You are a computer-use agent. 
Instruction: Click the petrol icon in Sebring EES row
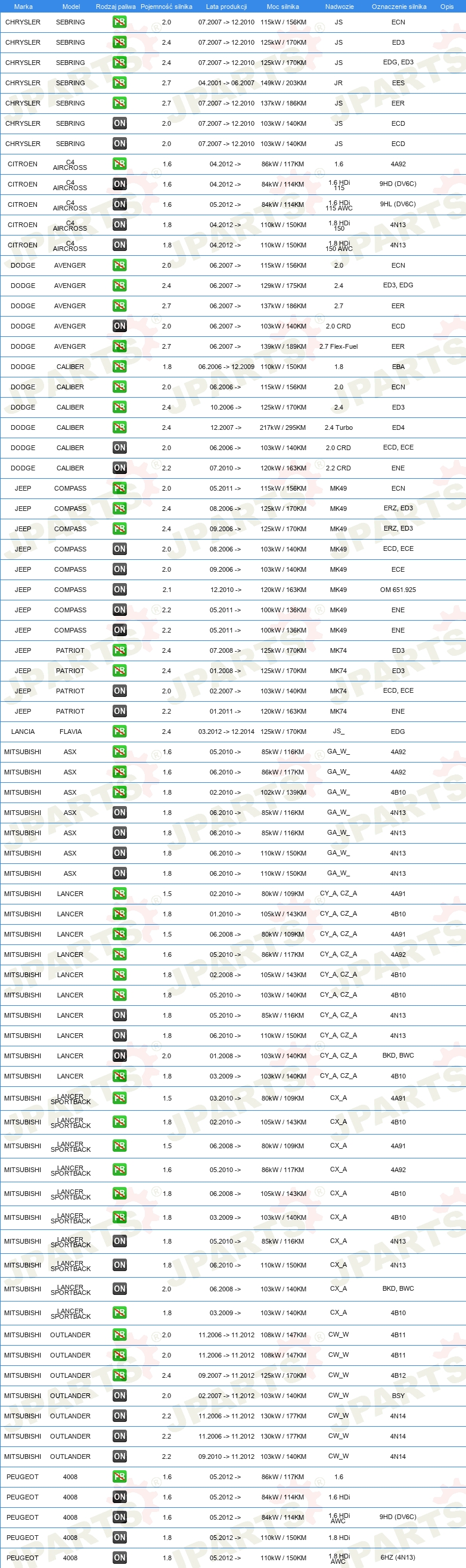(x=119, y=83)
